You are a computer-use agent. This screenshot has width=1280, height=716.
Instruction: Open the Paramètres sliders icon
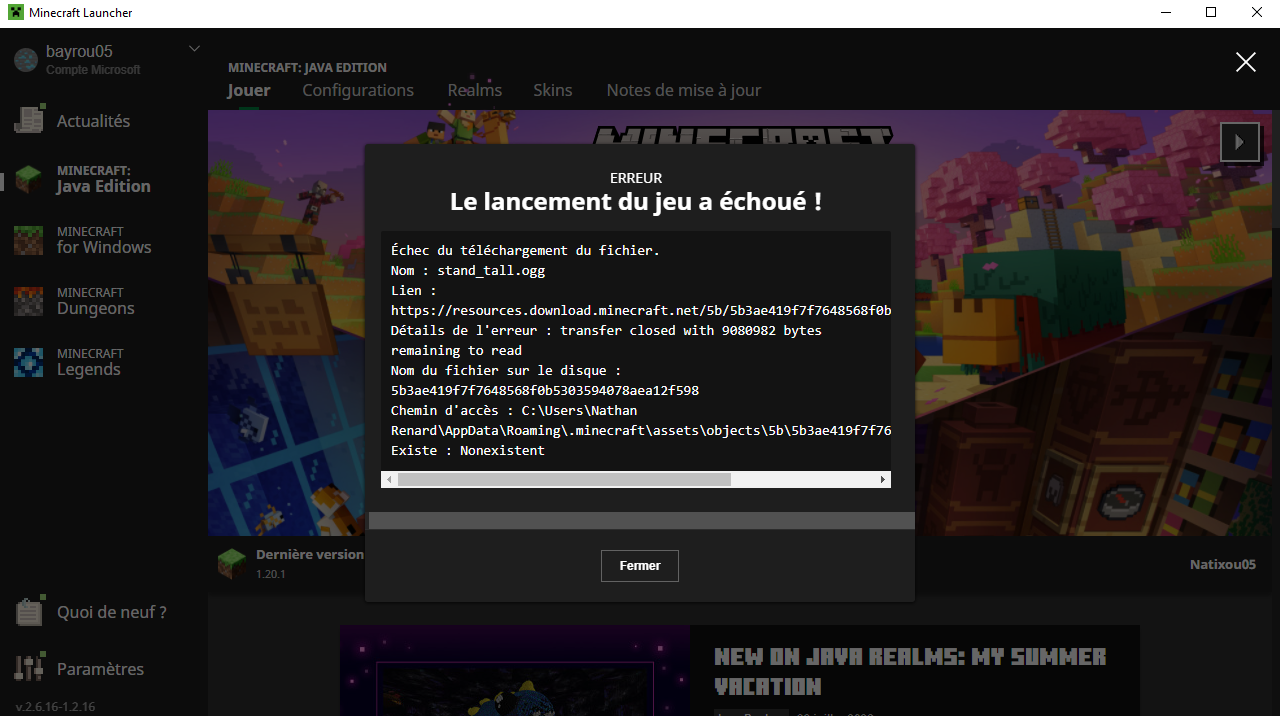29,668
